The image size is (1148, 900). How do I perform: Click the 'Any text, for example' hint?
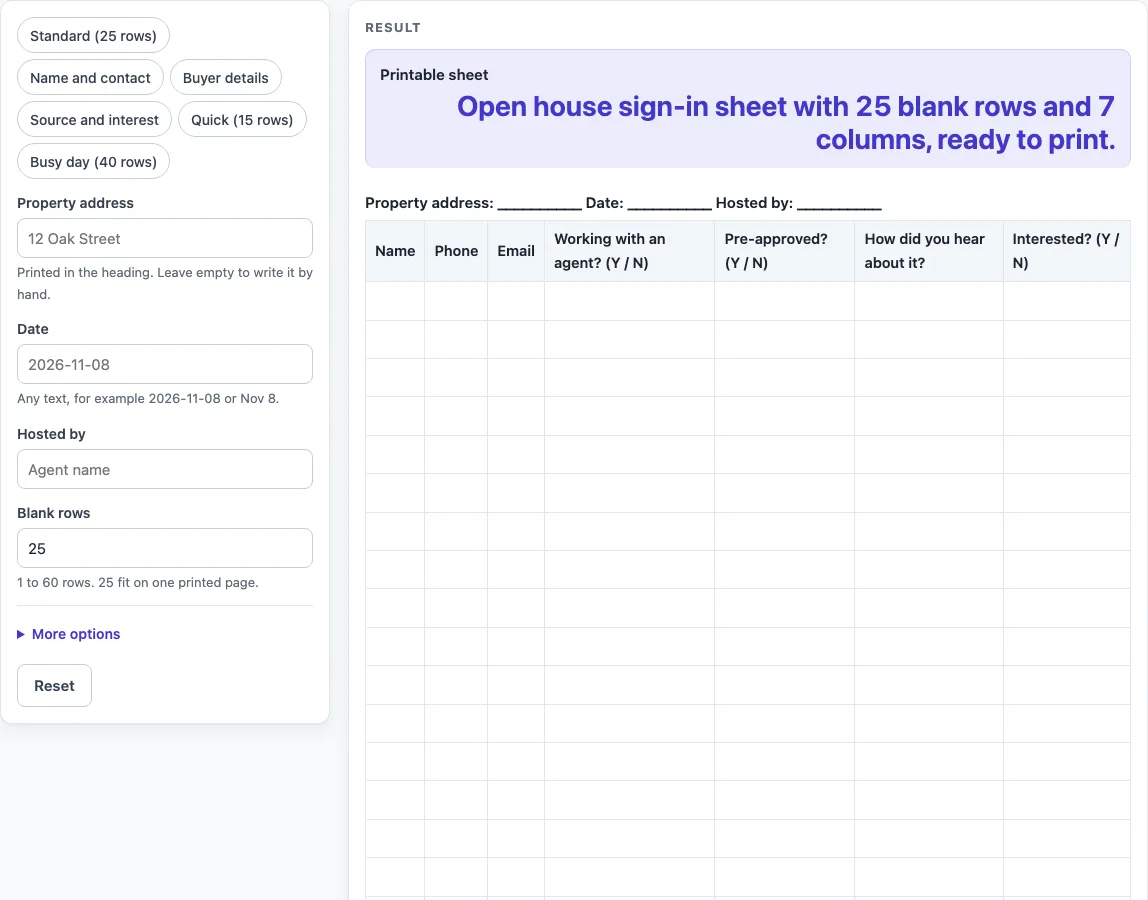click(x=148, y=398)
